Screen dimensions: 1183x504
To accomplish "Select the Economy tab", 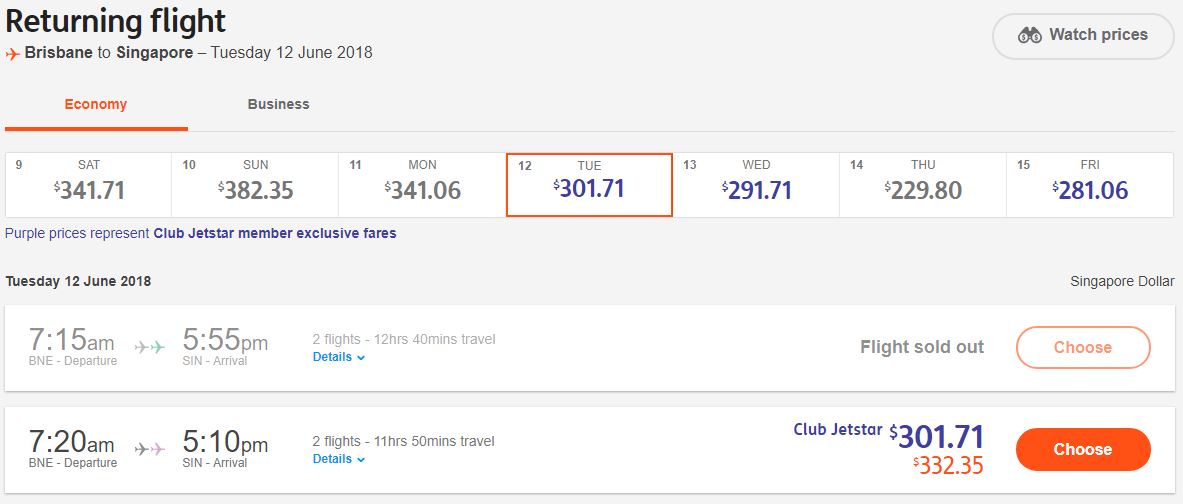I will click(x=96, y=104).
